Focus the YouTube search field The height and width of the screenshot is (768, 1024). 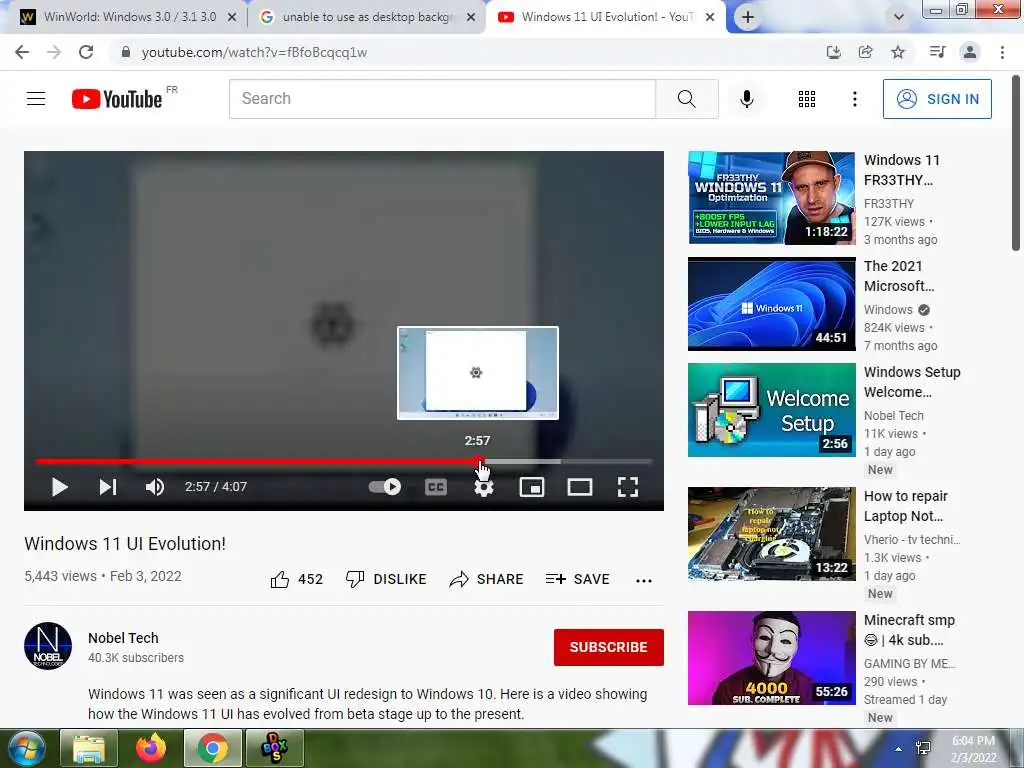(x=442, y=99)
